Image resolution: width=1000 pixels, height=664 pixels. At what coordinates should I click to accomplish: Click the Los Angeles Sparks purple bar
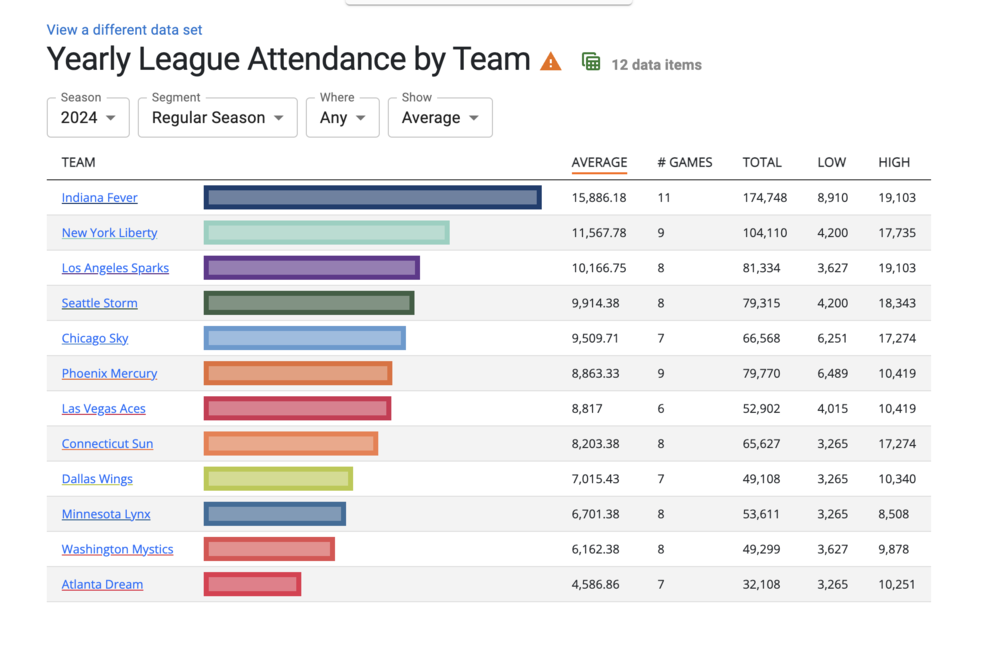311,268
